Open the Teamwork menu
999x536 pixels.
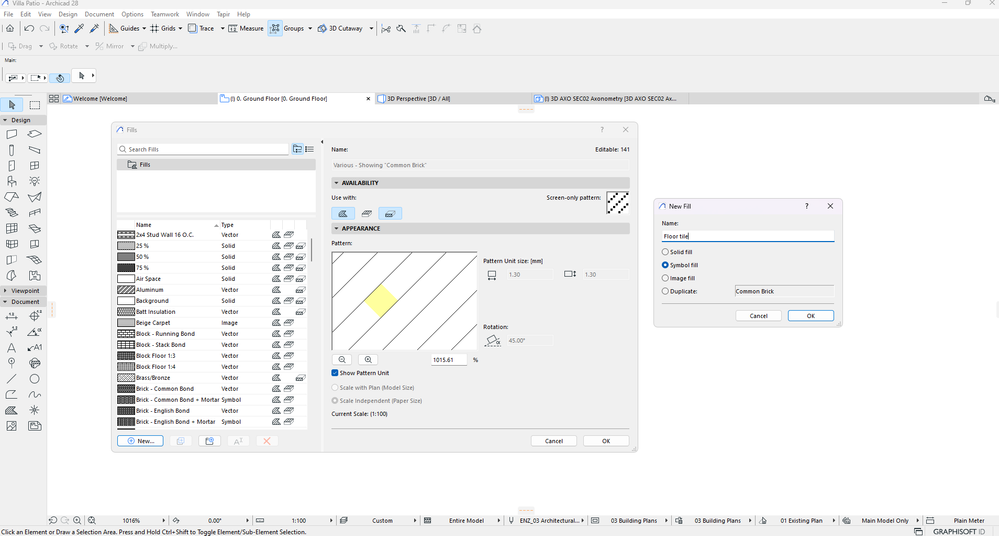point(164,14)
